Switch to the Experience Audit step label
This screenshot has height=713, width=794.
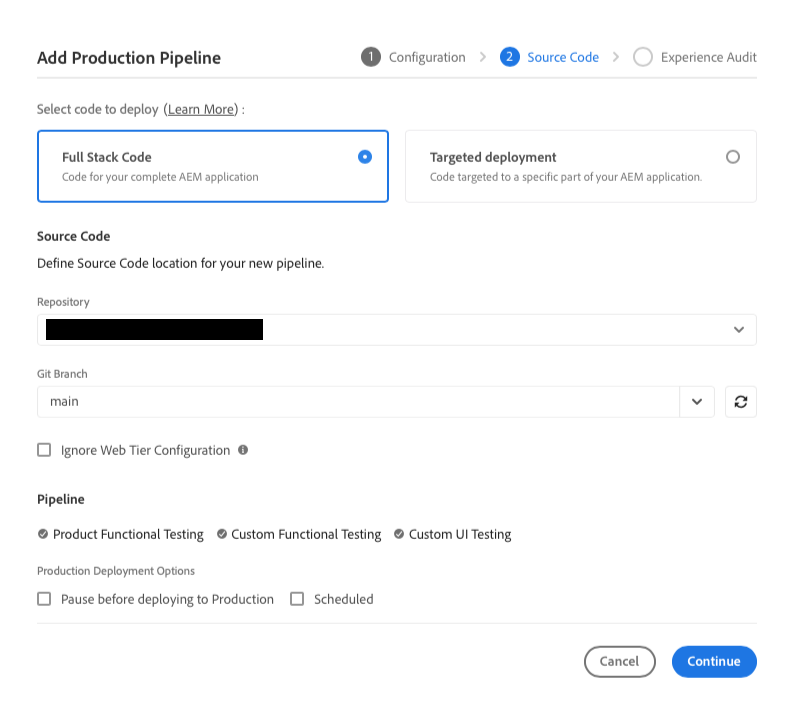tap(708, 57)
